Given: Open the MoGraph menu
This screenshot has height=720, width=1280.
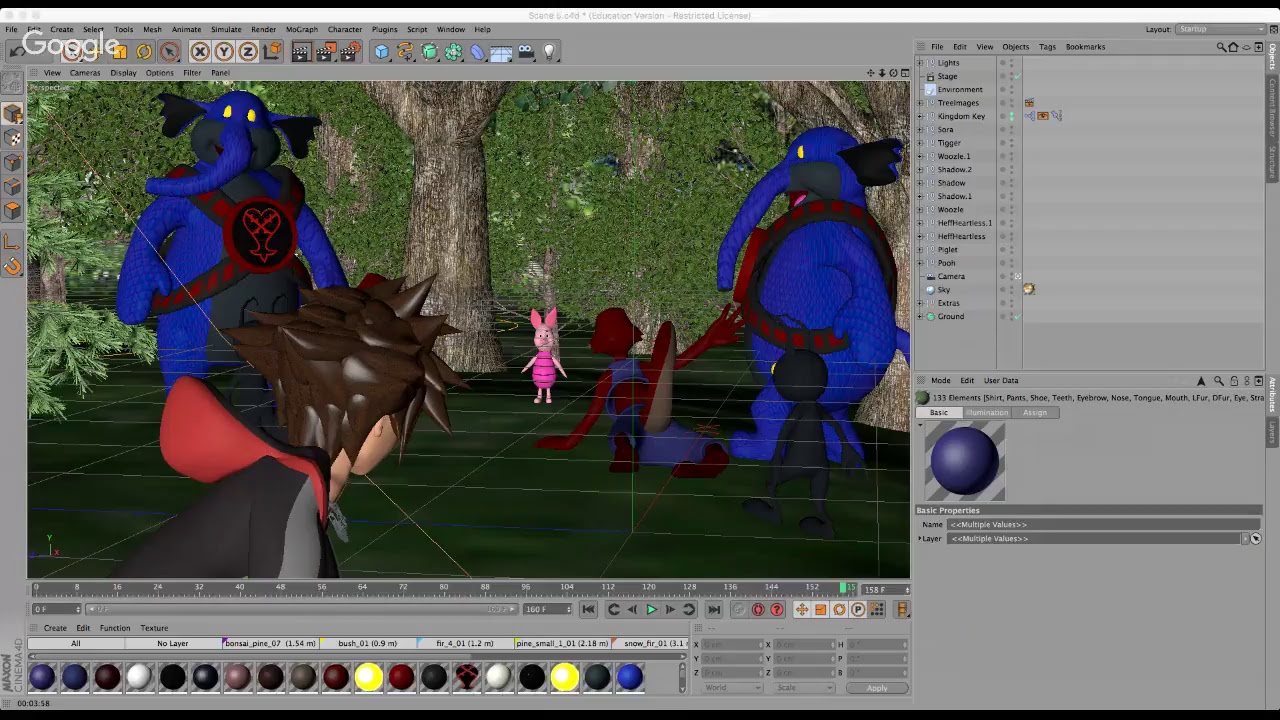Looking at the screenshot, I should [x=301, y=29].
